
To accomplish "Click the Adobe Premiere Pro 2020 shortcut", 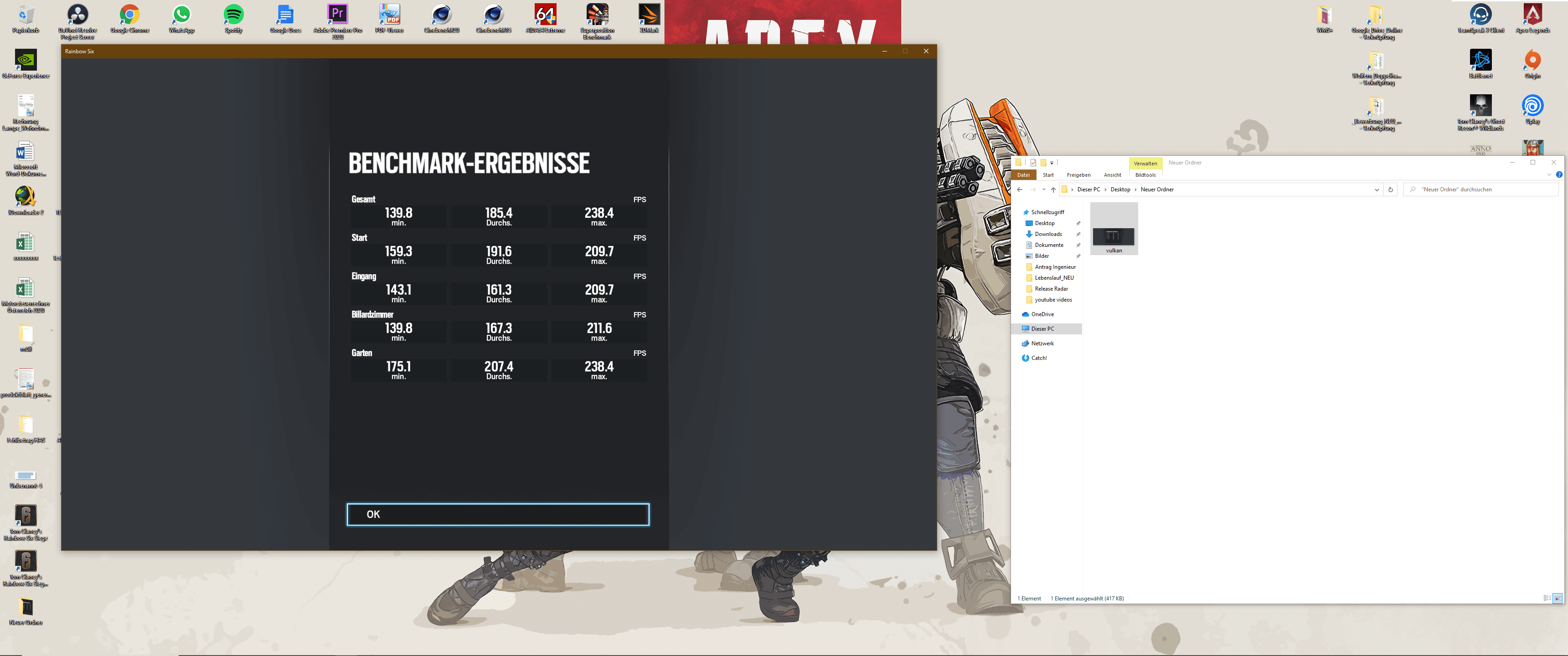I will tap(337, 18).
